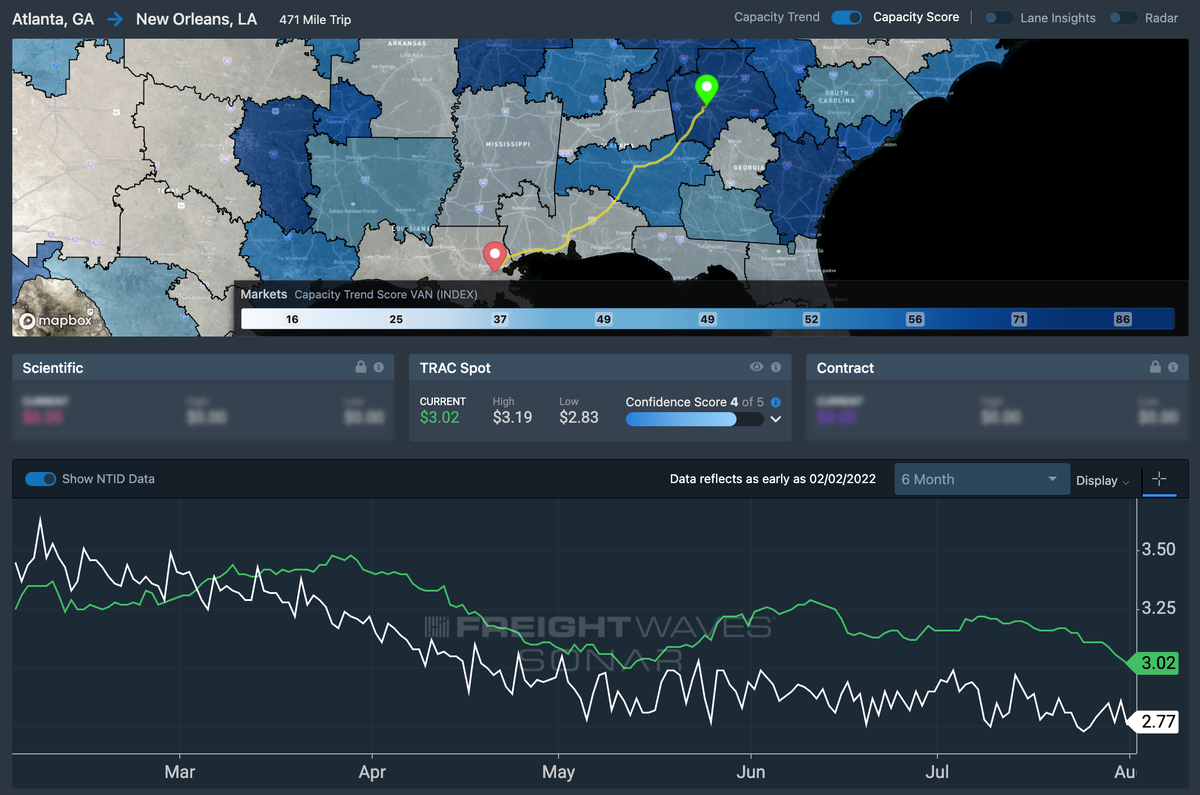1200x795 pixels.
Task: Click the arrow between origin and destination
Action: pyautogui.click(x=115, y=19)
